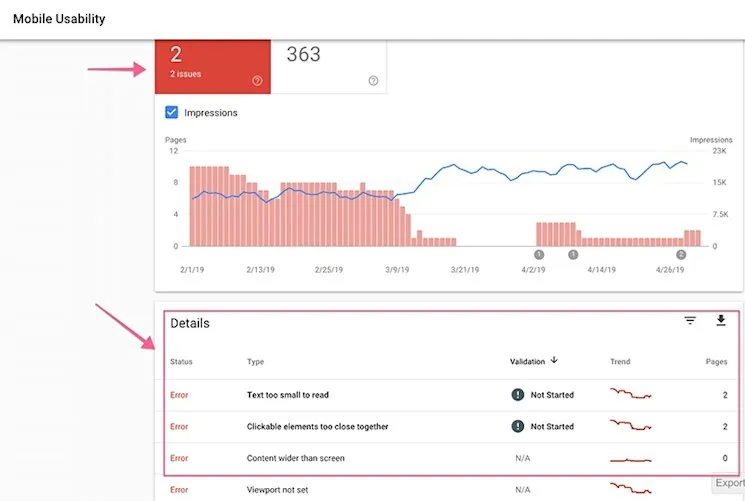Click the download icon in the Details panel
745x501 pixels.
[721, 321]
